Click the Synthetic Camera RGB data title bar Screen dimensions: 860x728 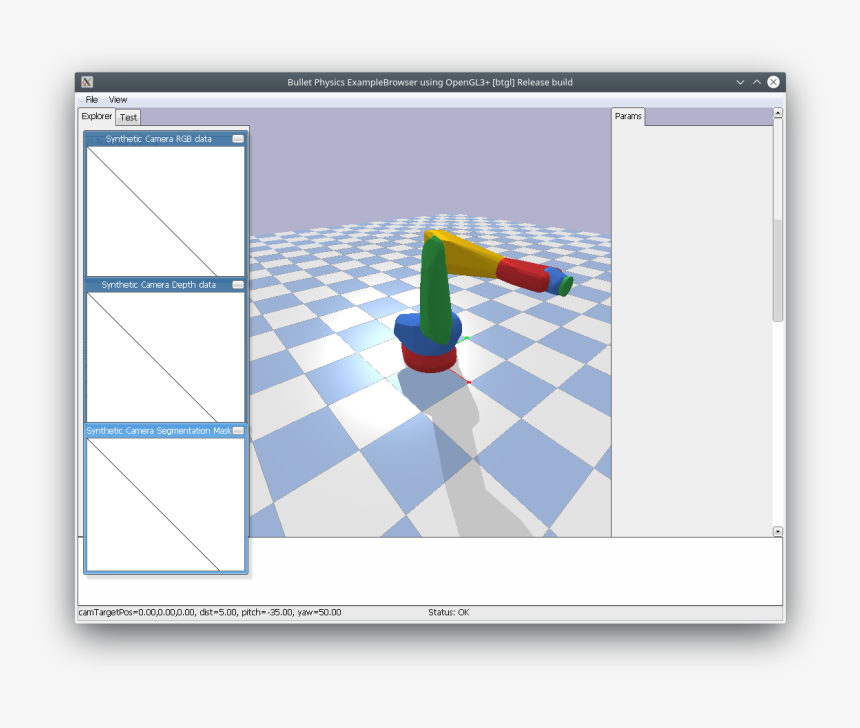(158, 139)
